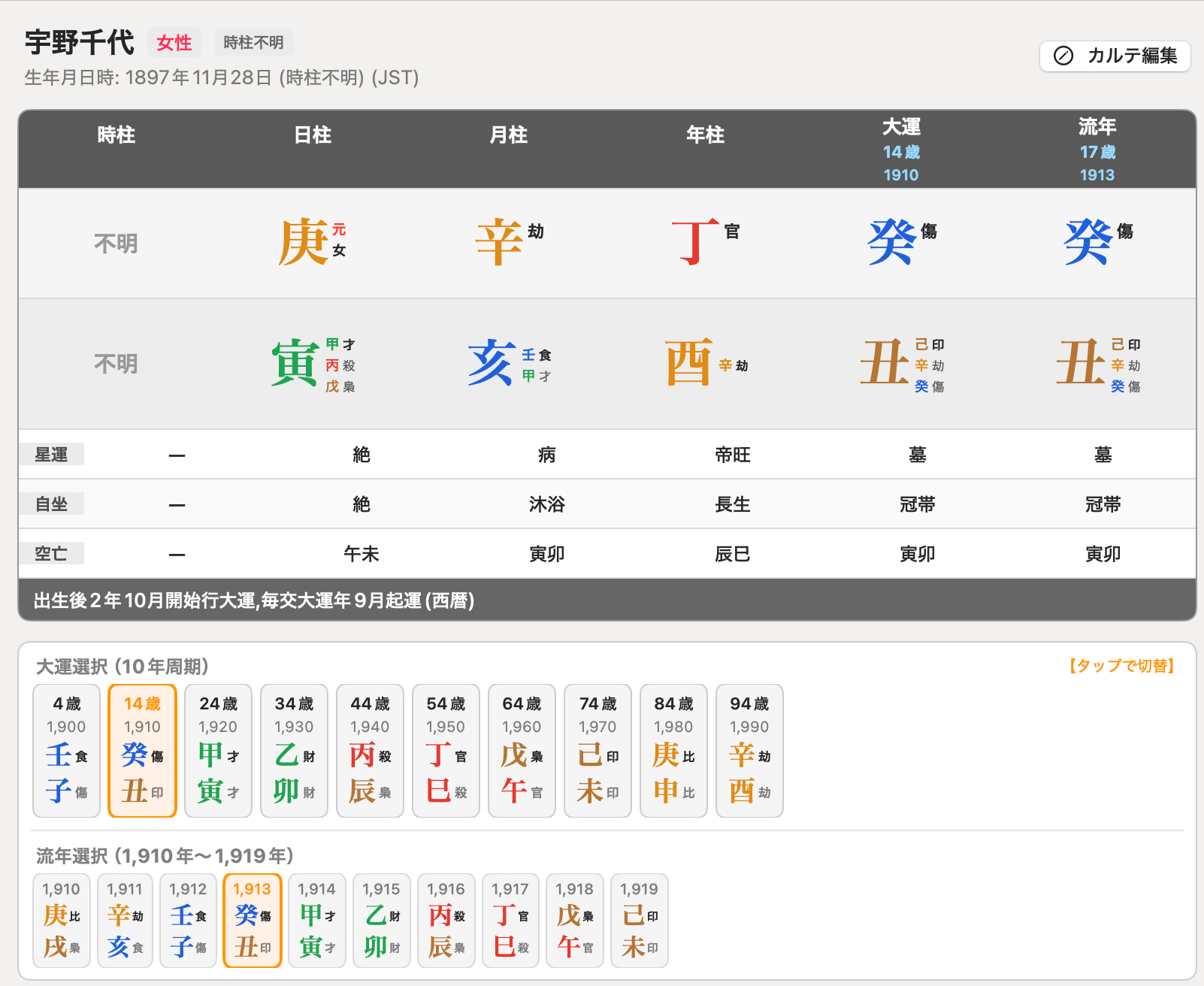Click the カルテ編集 edit button
Screen dimensions: 1204x986
[1115, 56]
